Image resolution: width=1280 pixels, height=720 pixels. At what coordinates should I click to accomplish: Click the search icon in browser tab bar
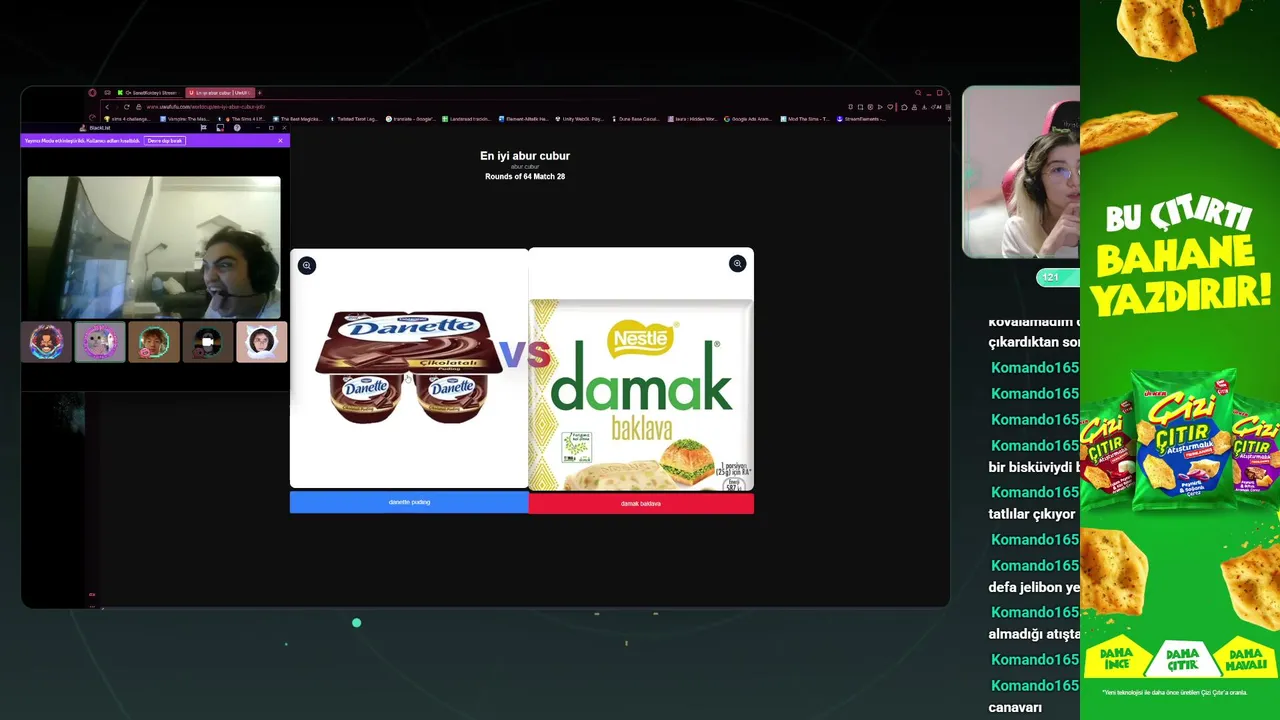918,93
